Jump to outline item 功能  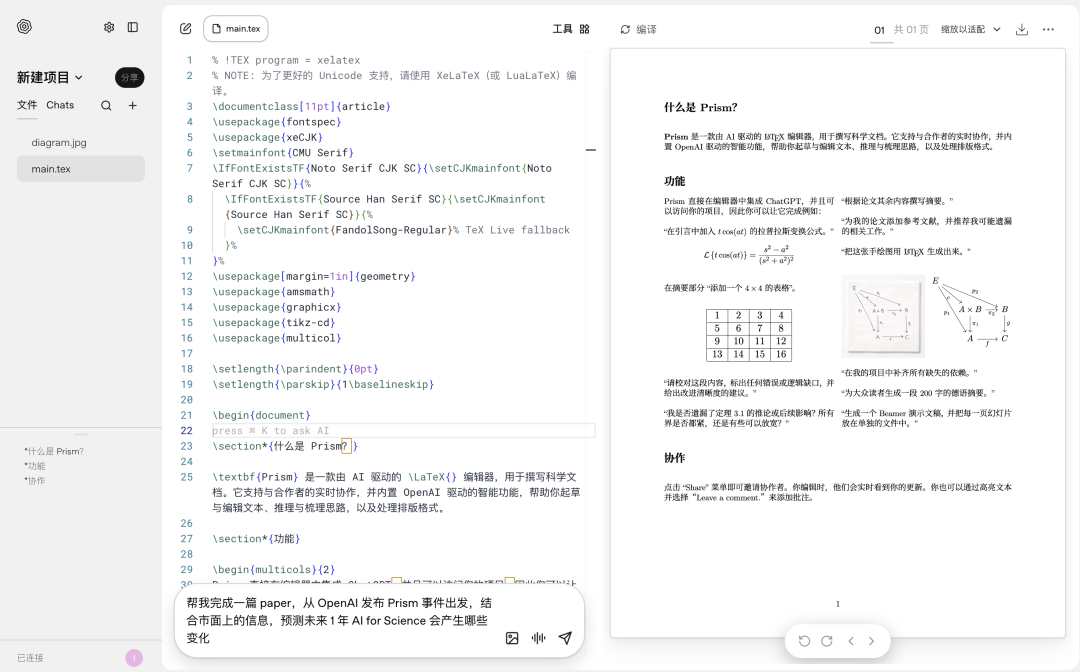(35, 466)
